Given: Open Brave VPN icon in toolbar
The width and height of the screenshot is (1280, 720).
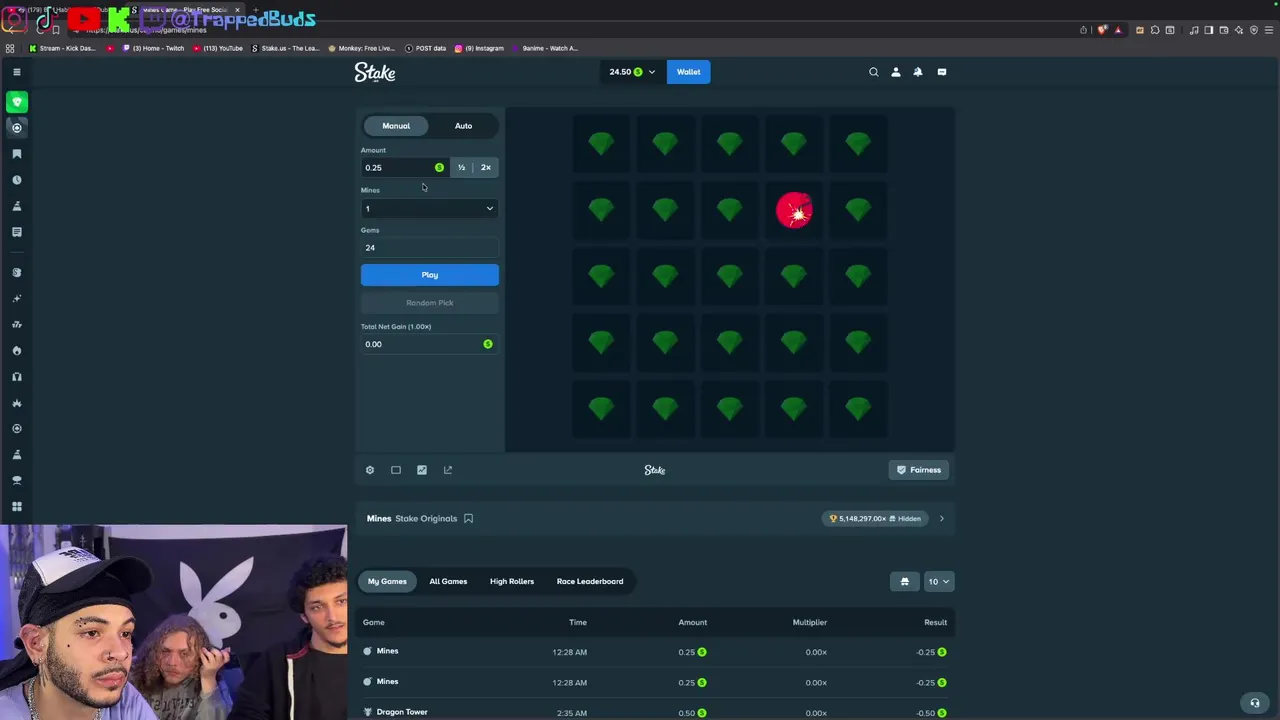Looking at the screenshot, I should (1254, 30).
